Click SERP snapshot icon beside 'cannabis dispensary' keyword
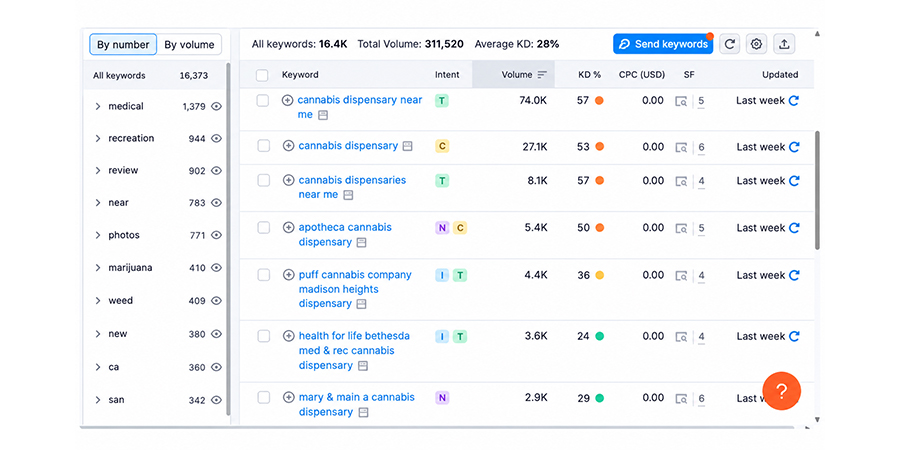The image size is (900, 450). 407,146
